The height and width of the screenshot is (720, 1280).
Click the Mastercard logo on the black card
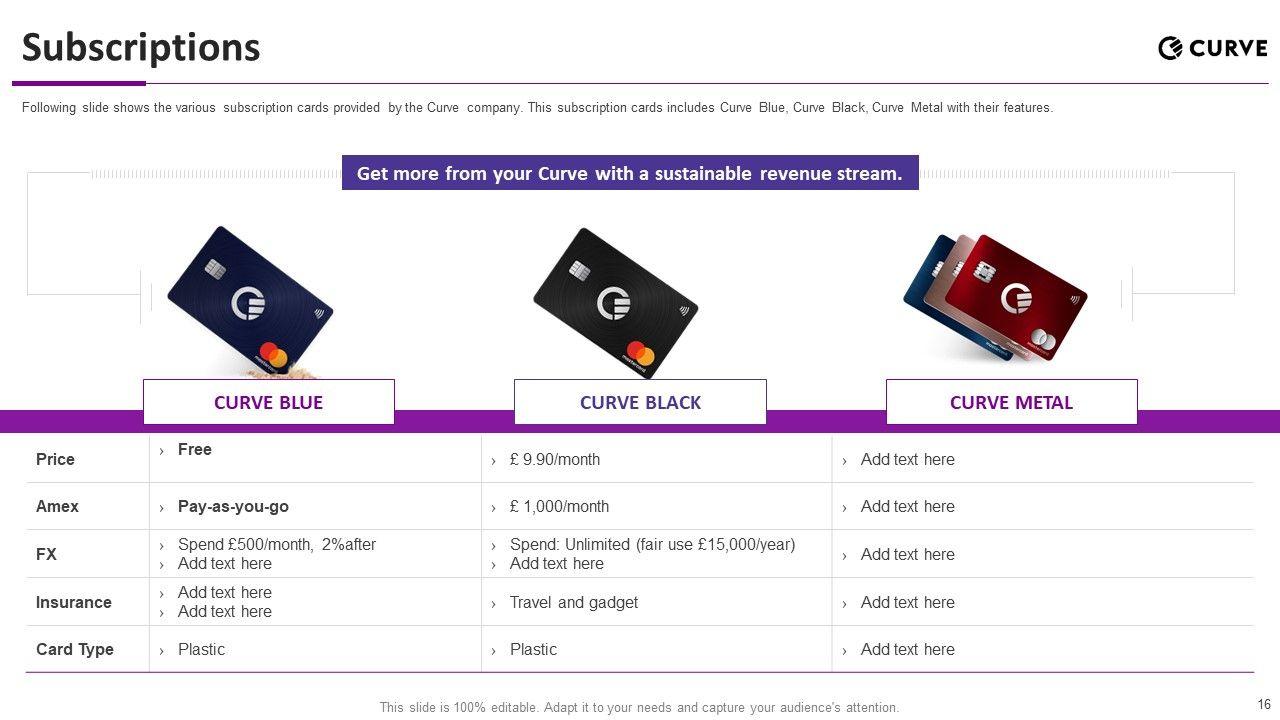(x=642, y=356)
